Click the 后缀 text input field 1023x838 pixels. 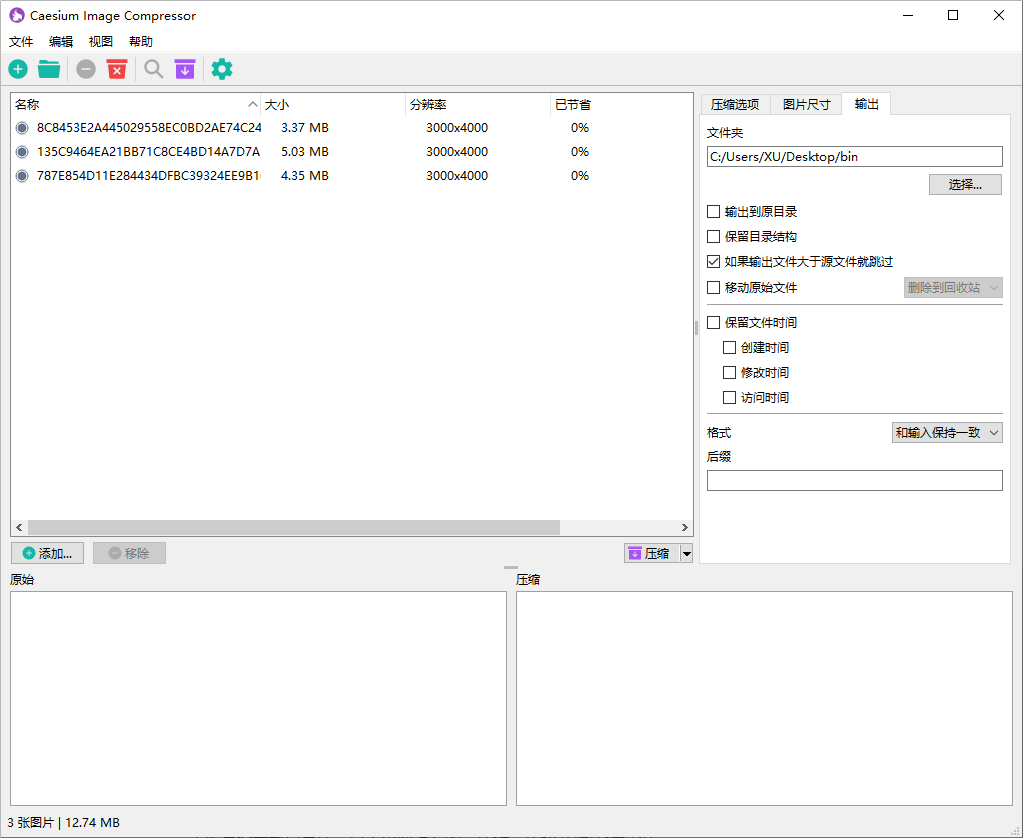click(x=854, y=481)
